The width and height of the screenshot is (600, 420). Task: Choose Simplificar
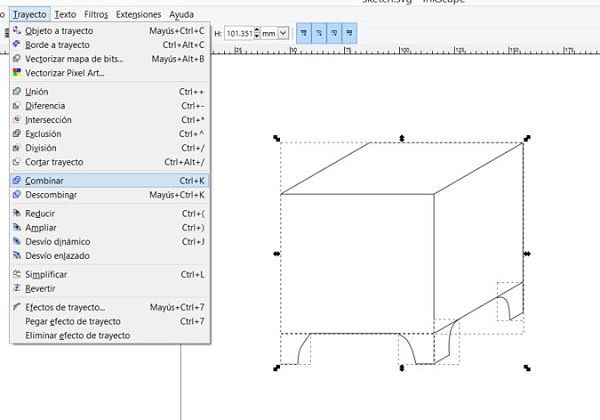click(110, 274)
